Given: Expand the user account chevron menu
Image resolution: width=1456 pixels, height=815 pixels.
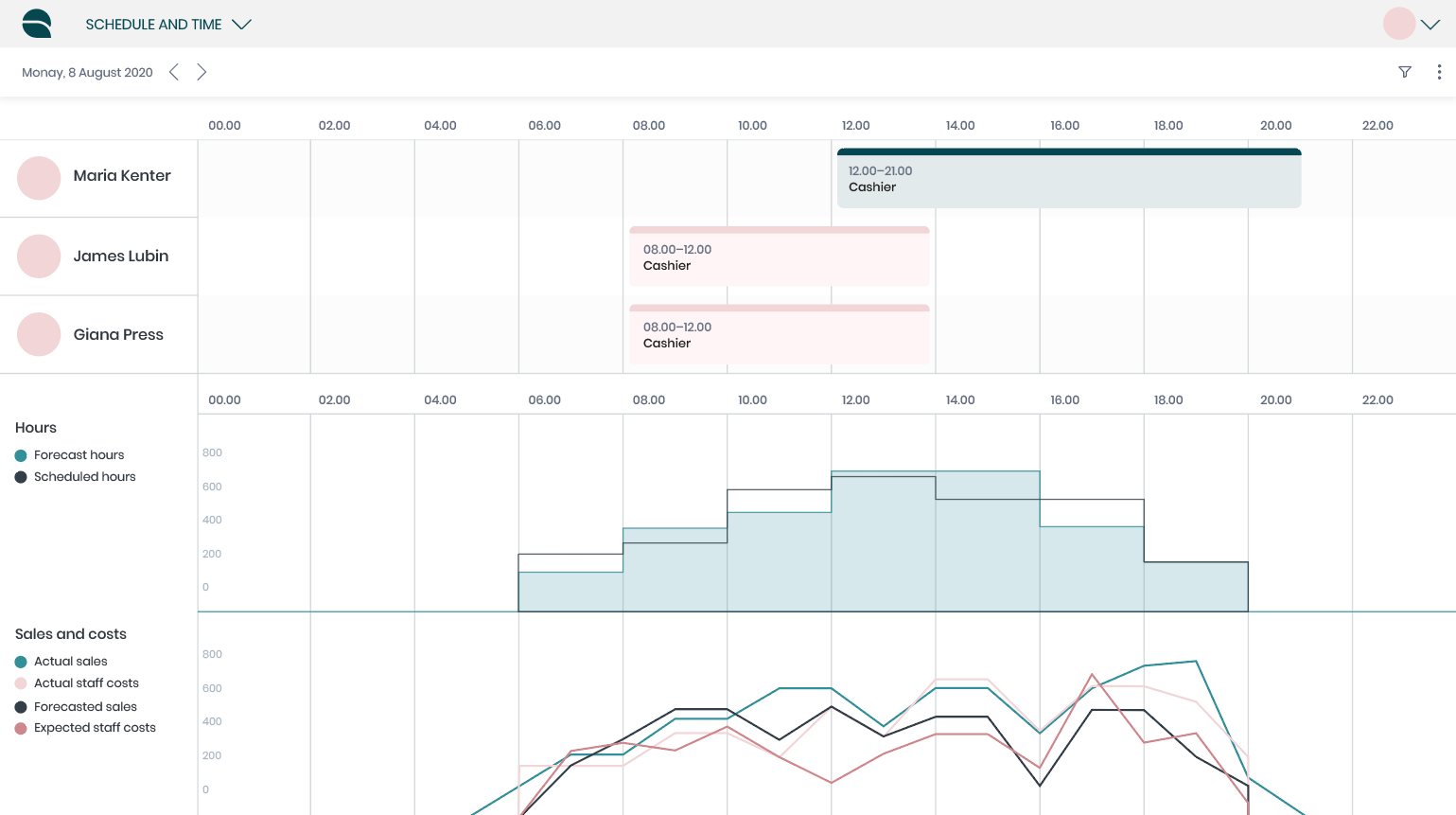Looking at the screenshot, I should tap(1430, 25).
